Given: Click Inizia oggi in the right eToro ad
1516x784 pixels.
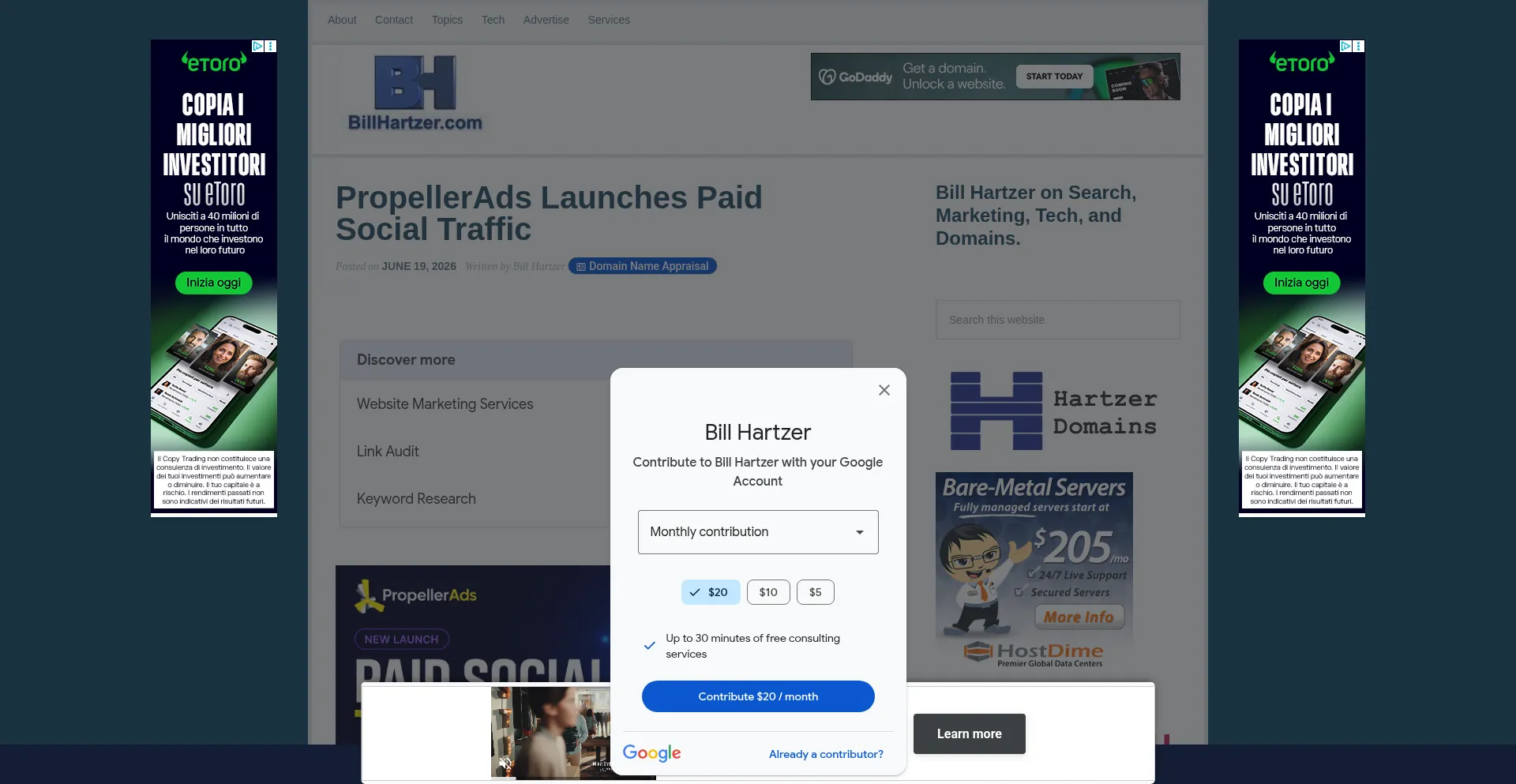Looking at the screenshot, I should [x=1301, y=283].
